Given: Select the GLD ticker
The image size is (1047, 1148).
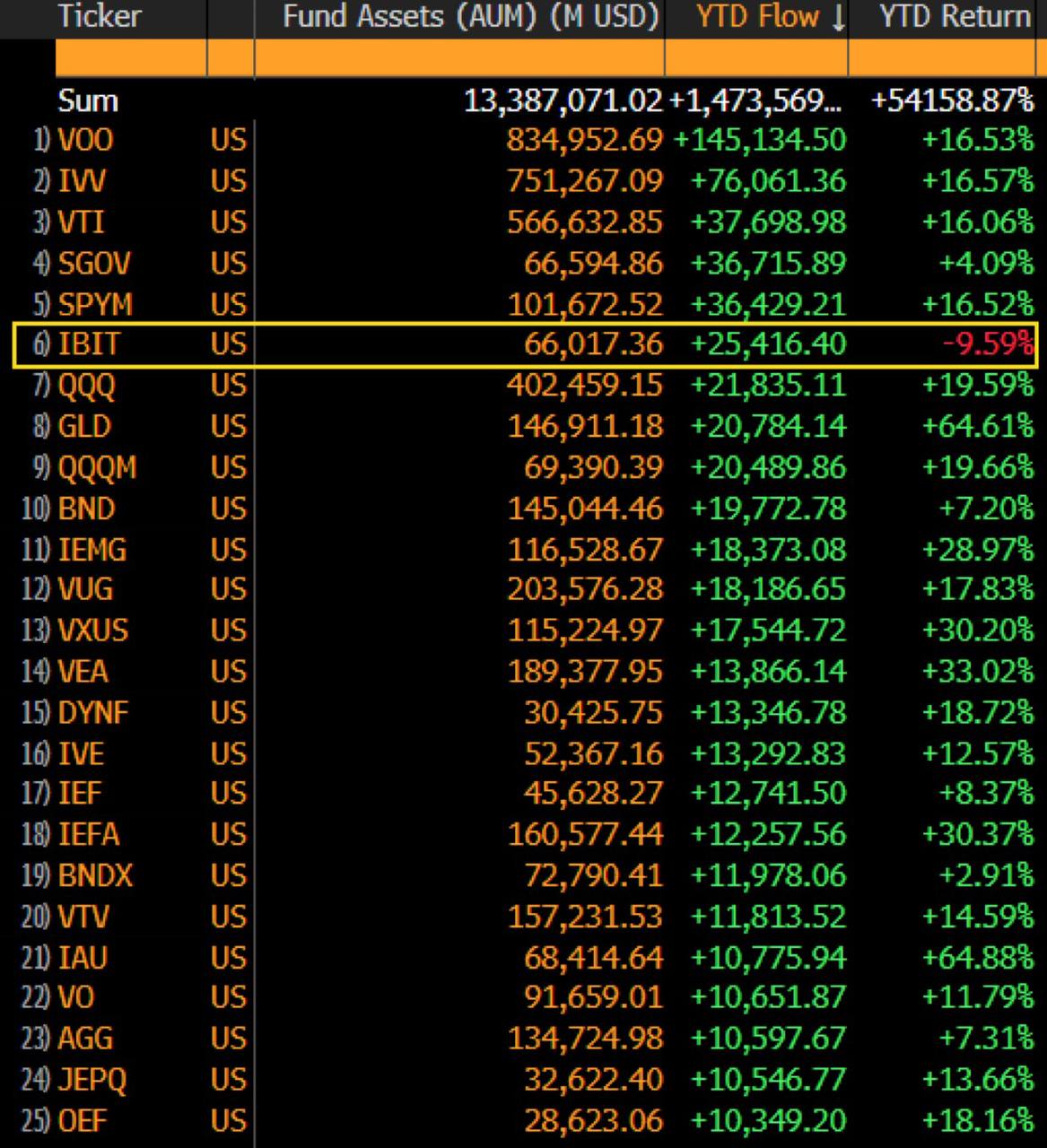Looking at the screenshot, I should tap(83, 426).
